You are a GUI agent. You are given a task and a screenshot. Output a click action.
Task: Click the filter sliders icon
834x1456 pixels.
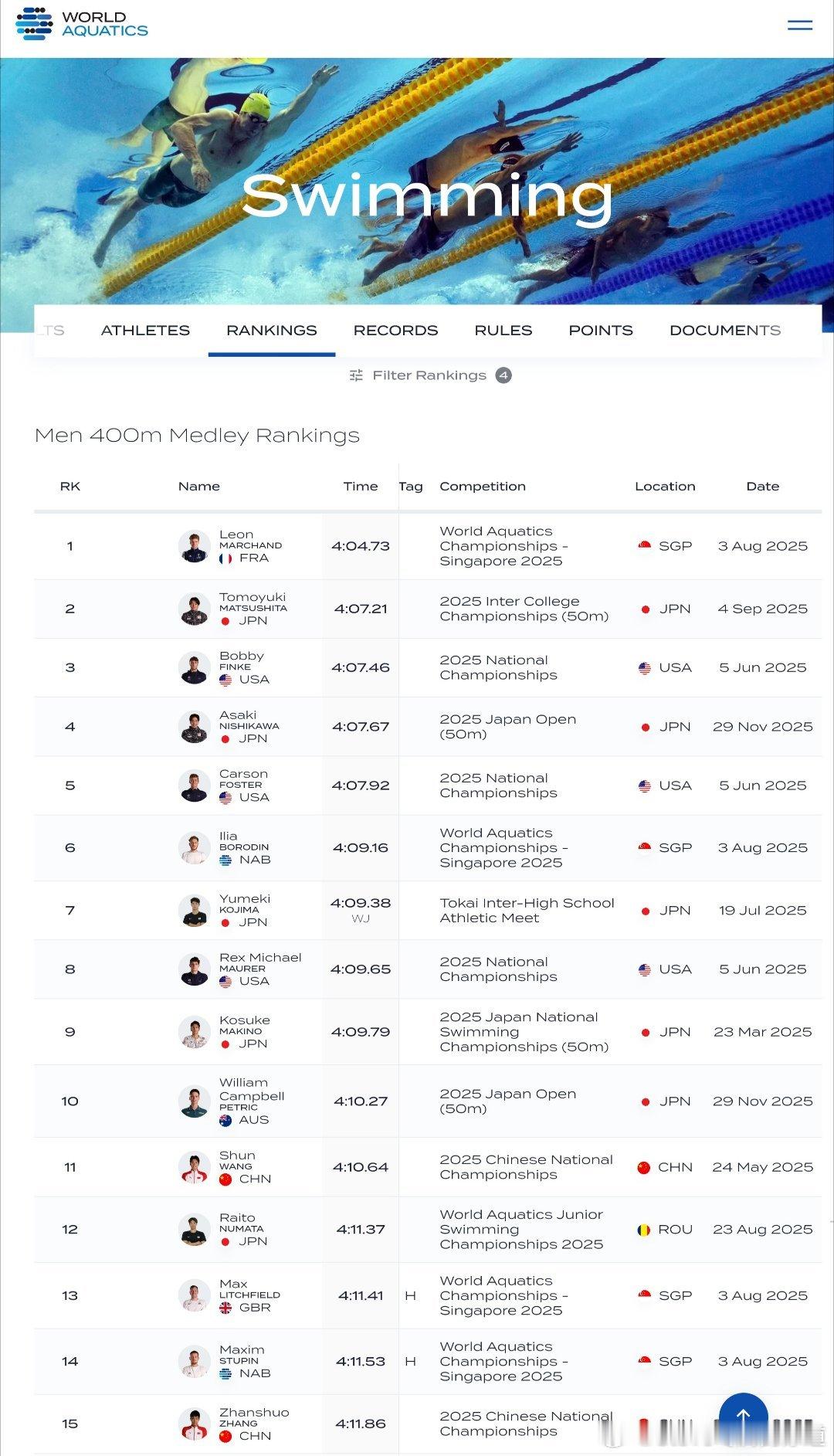pos(356,375)
